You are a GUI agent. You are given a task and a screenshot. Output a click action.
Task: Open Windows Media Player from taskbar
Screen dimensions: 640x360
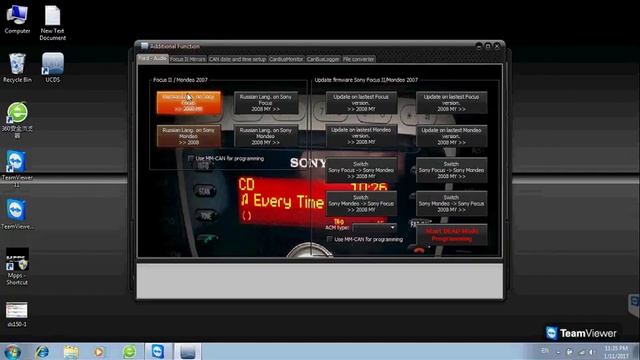[x=99, y=351]
